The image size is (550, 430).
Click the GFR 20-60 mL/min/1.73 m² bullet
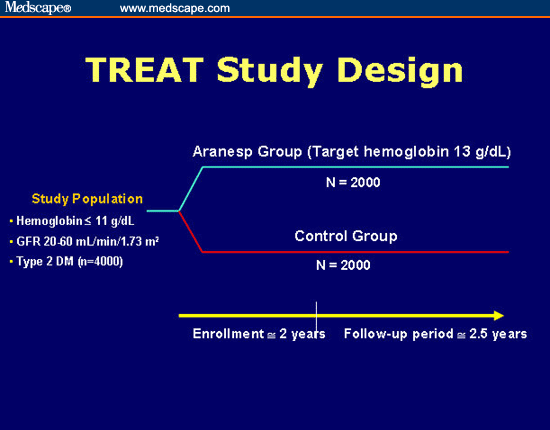click(x=84, y=241)
